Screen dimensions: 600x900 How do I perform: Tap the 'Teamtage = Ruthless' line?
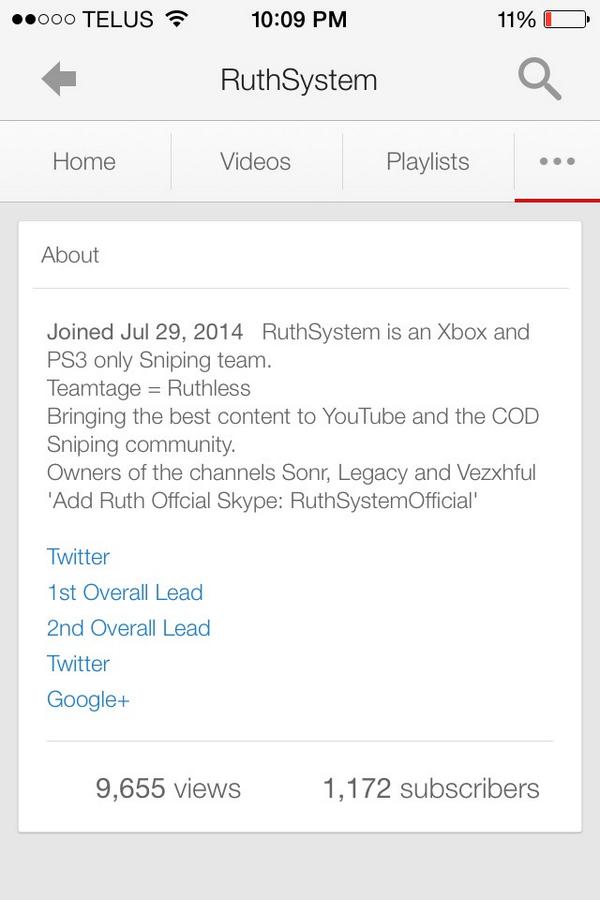click(149, 388)
